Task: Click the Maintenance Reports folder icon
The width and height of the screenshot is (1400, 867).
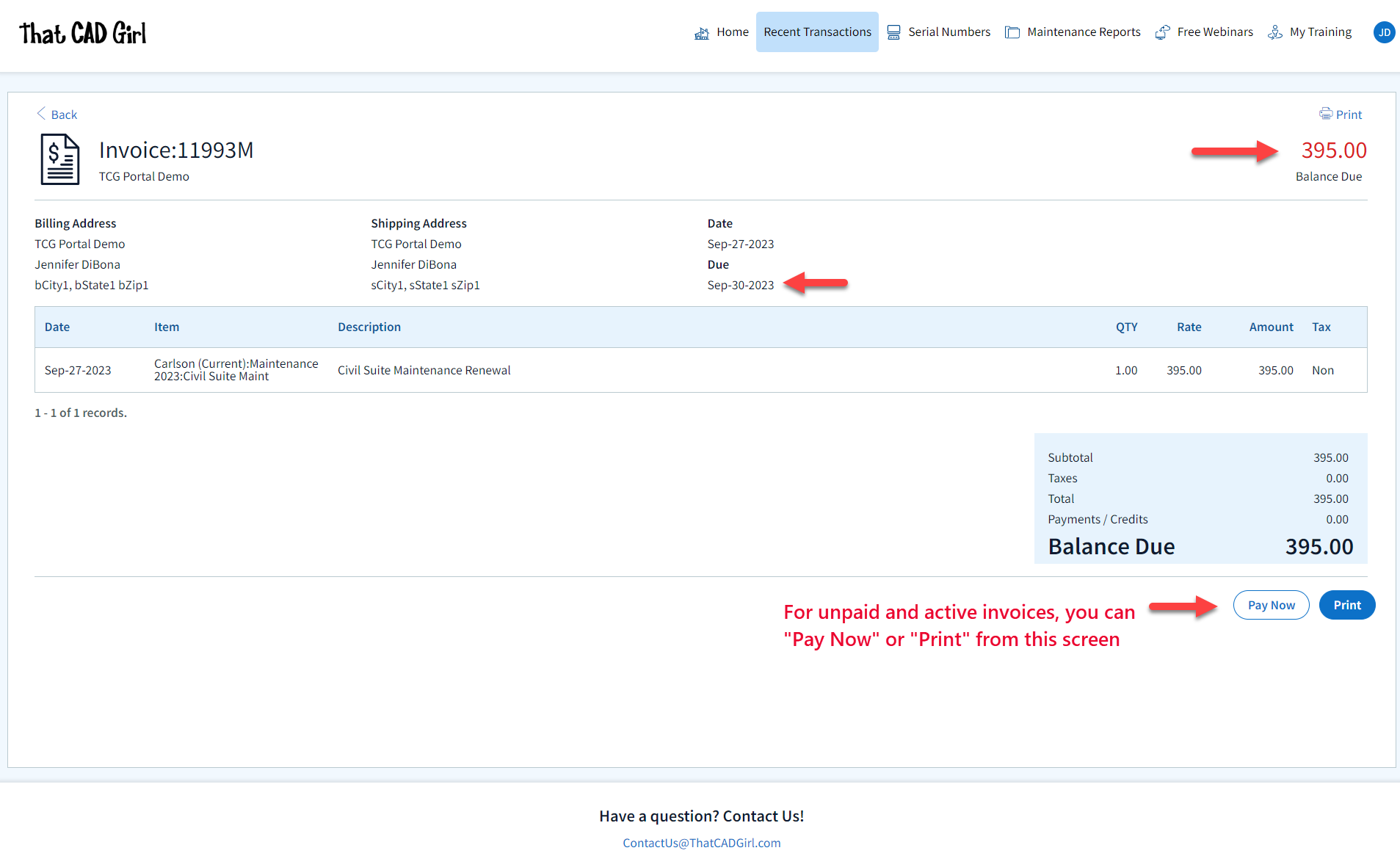Action: pyautogui.click(x=1012, y=32)
